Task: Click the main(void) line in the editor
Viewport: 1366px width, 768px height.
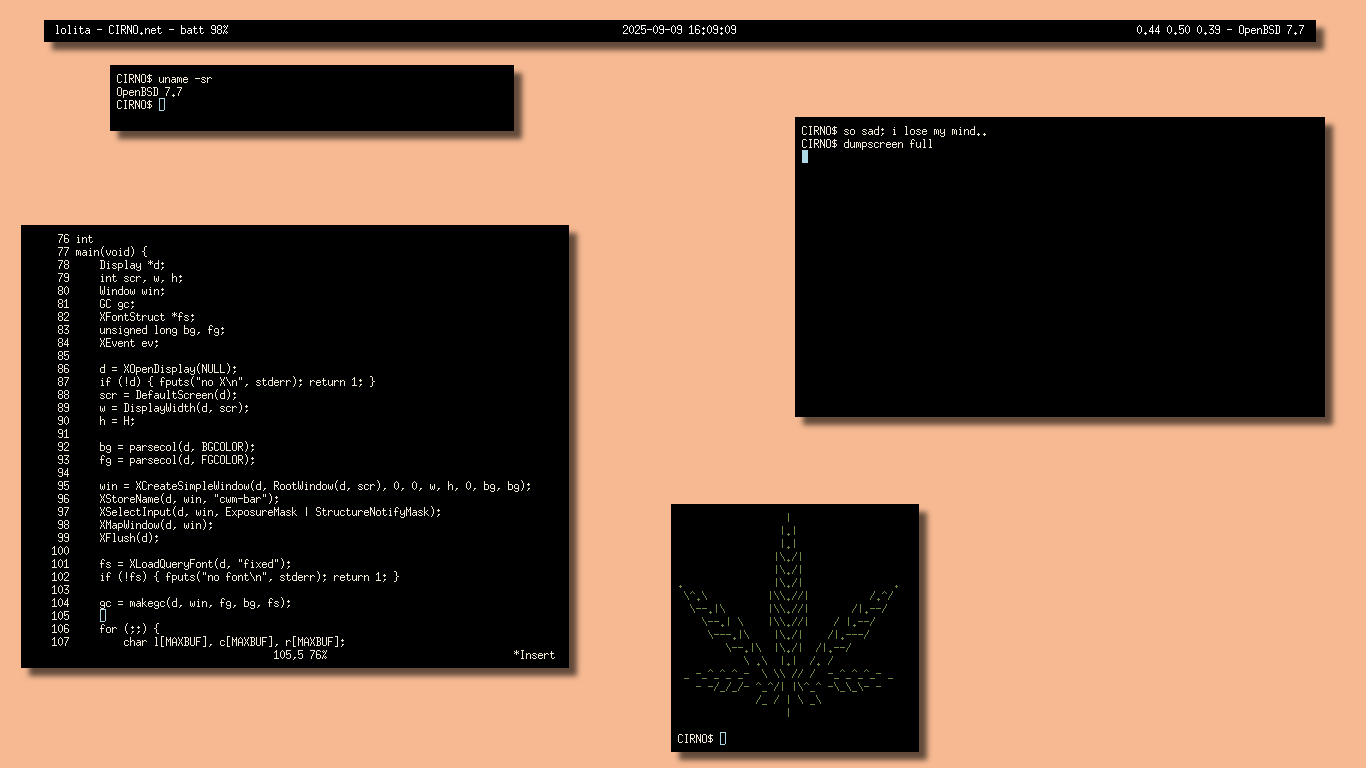Action: (111, 252)
